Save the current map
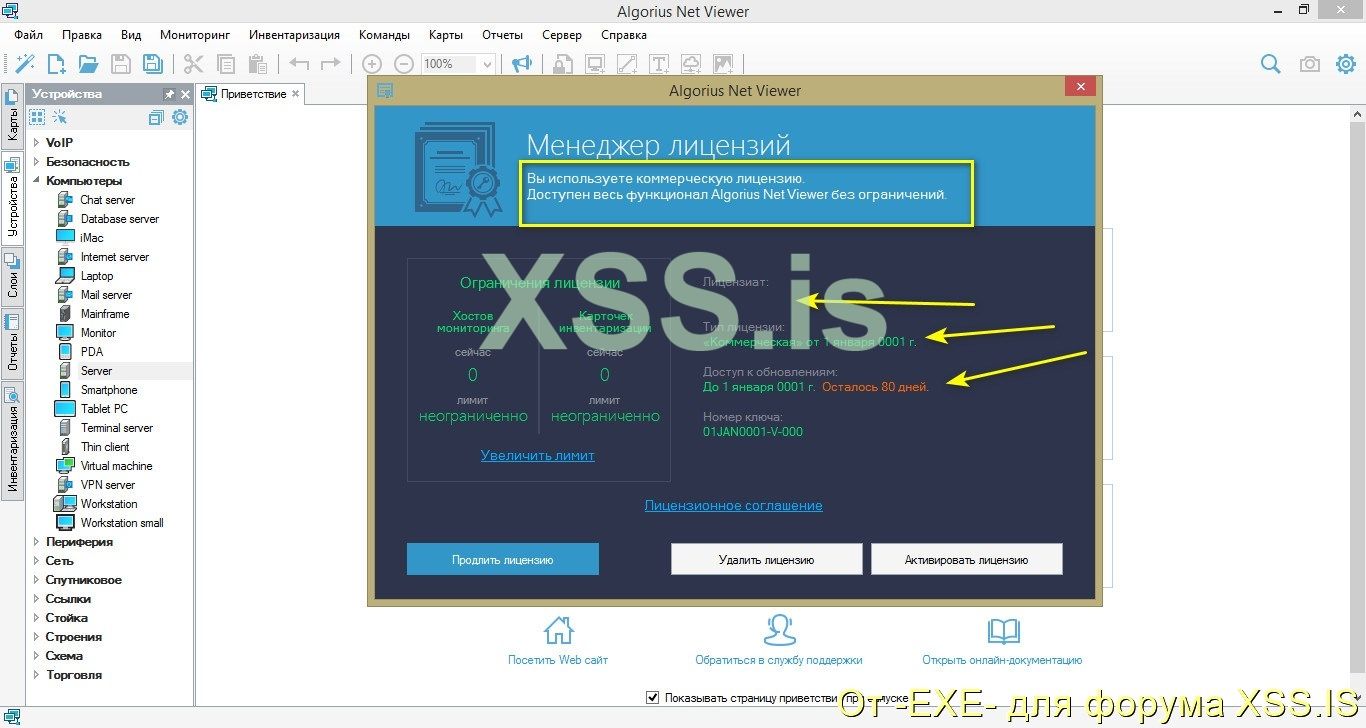 [121, 64]
